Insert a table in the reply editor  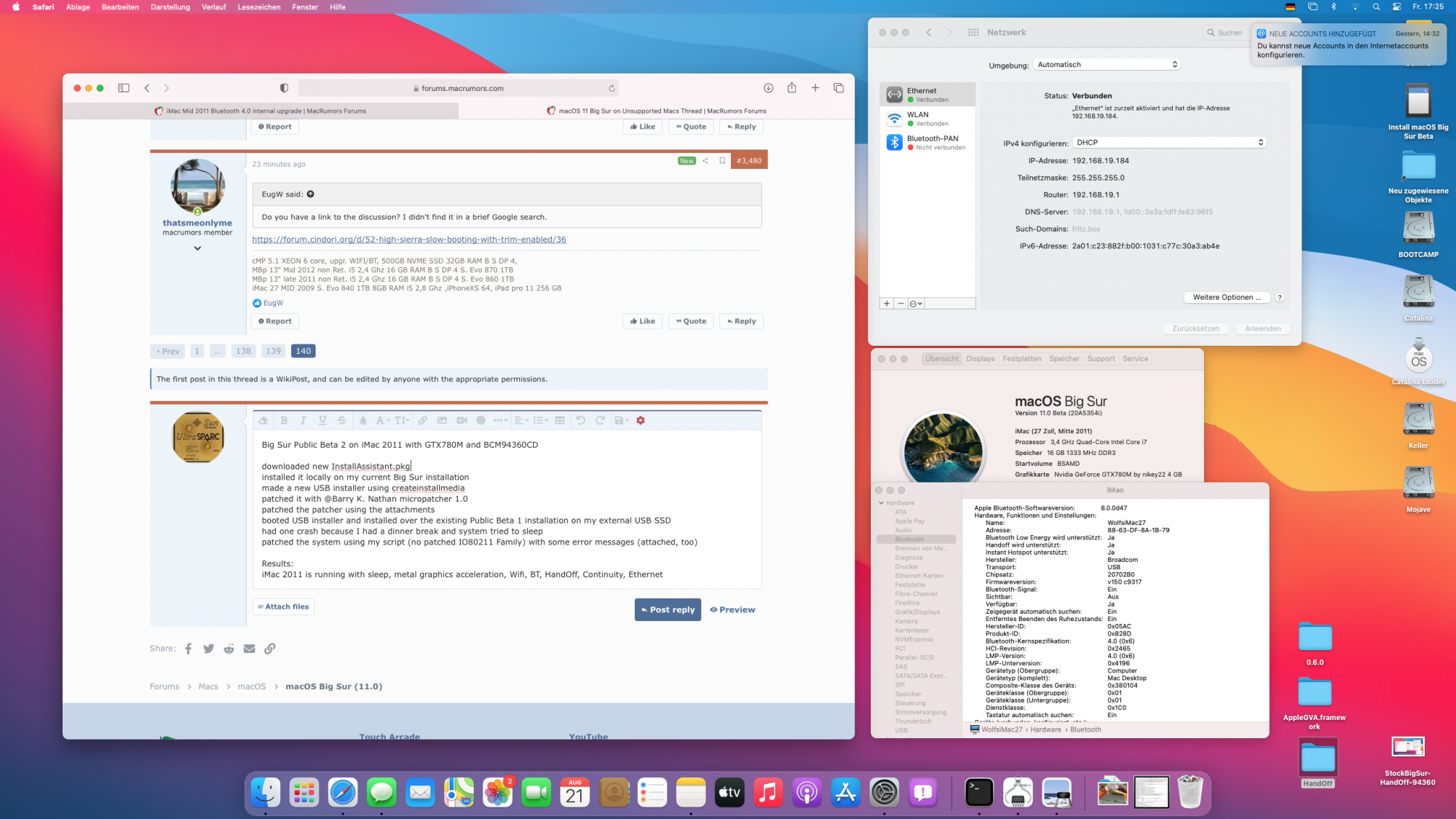560,420
